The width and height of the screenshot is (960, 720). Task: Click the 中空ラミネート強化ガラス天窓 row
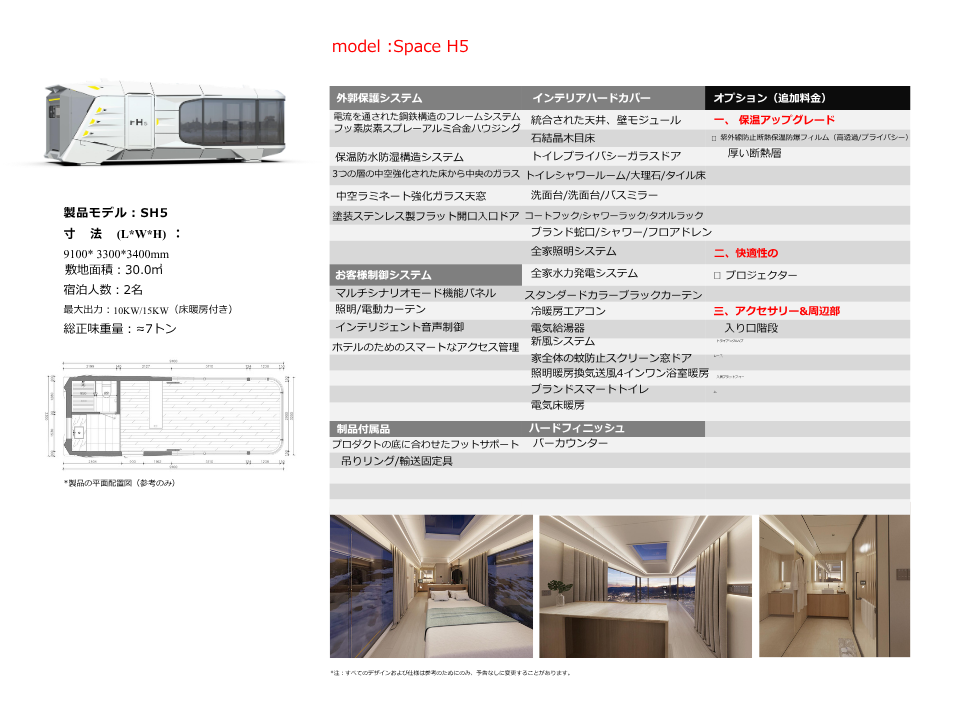click(411, 196)
